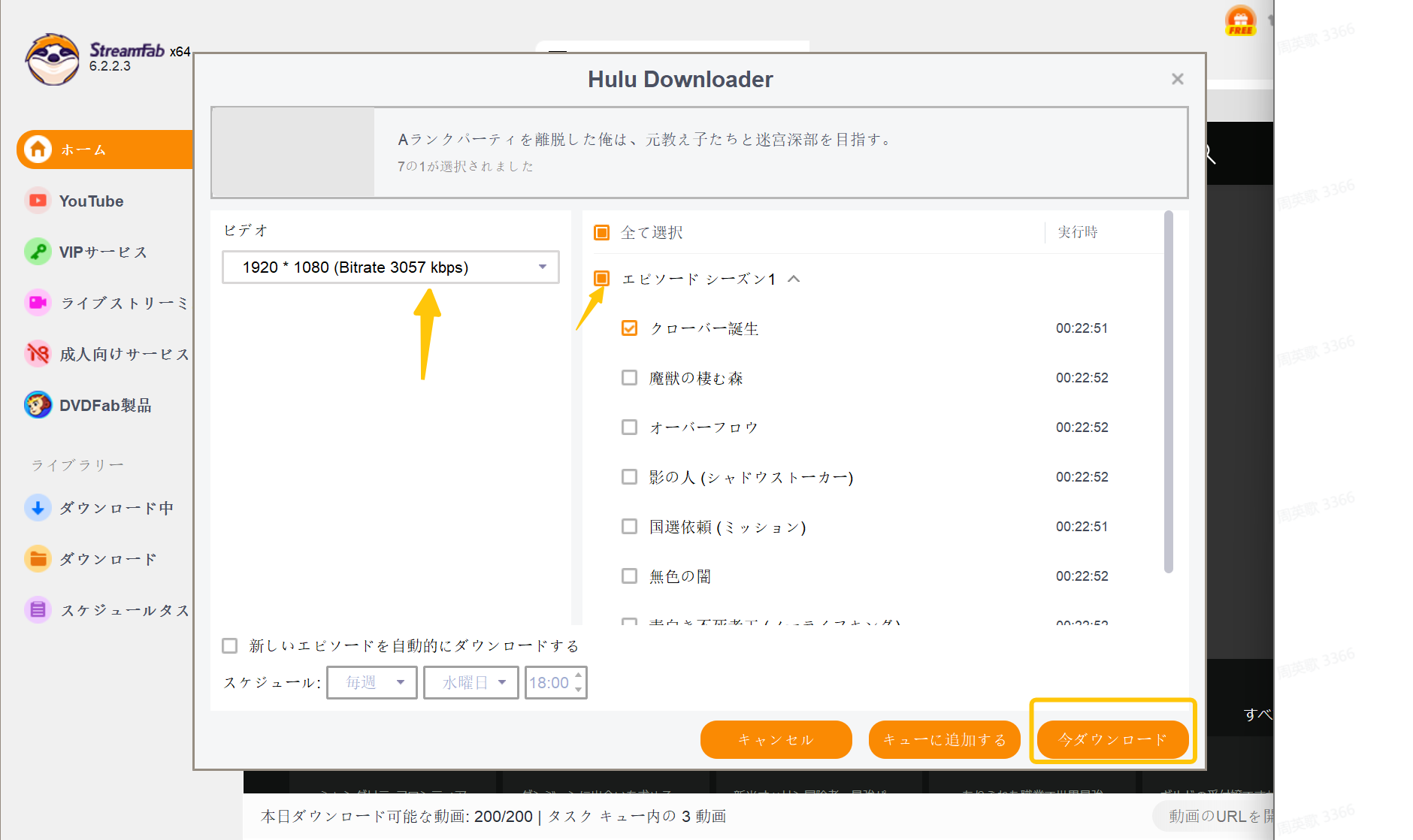This screenshot has height=840, width=1413.
Task: Click the 魔獣の棲む森 episode title
Action: (696, 378)
